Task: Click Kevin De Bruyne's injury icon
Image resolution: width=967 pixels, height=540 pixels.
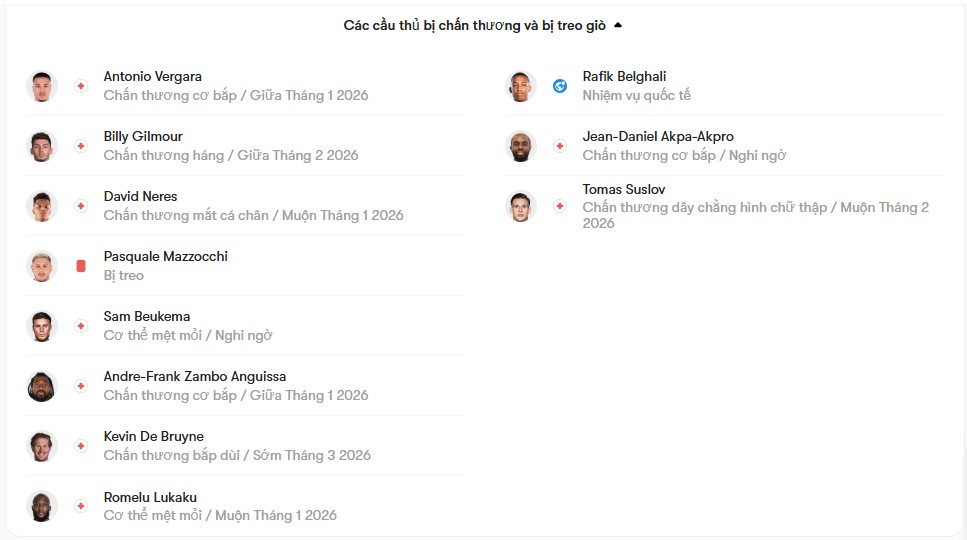Action: pyautogui.click(x=81, y=446)
